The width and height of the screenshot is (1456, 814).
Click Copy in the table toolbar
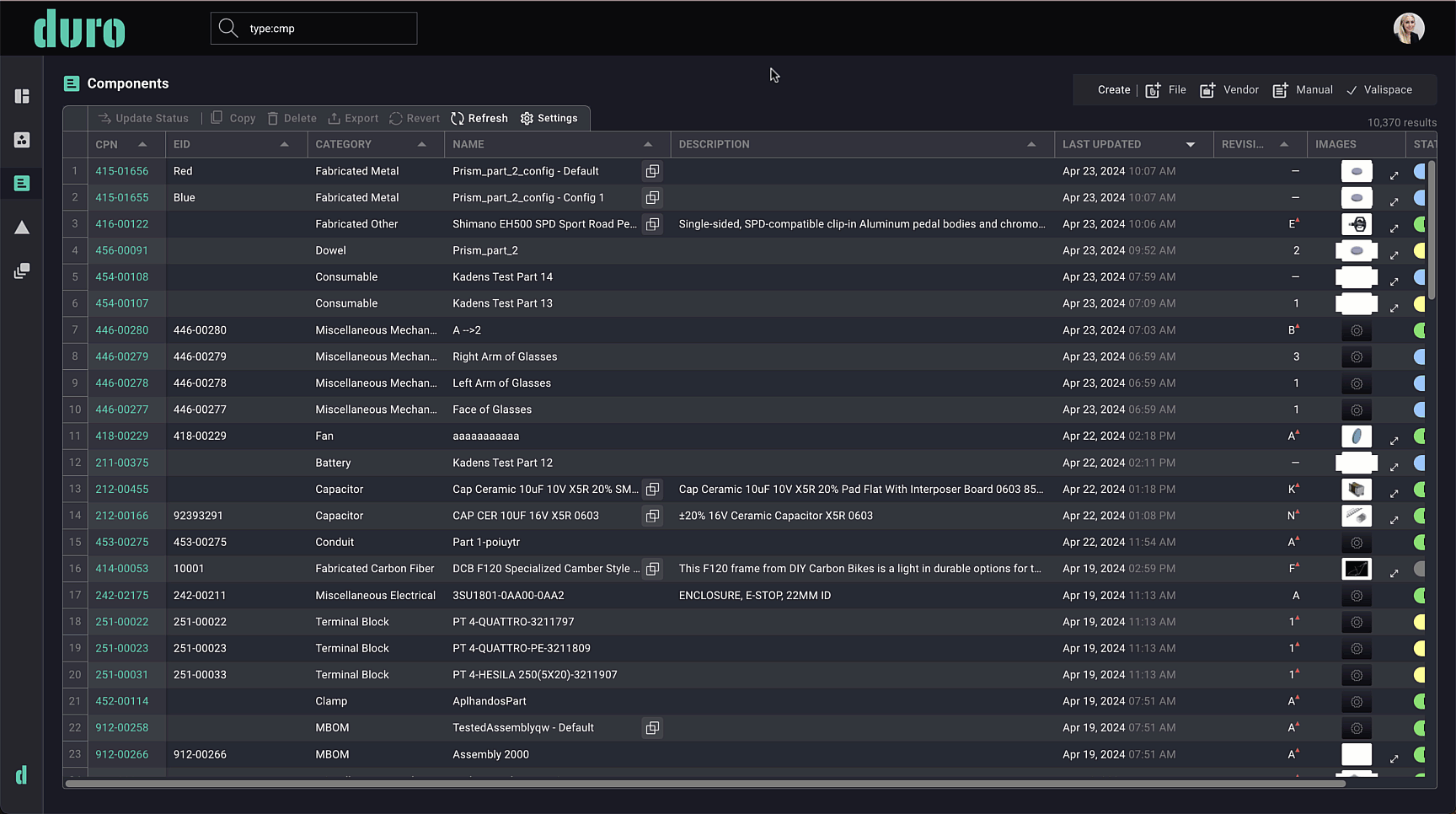click(233, 118)
